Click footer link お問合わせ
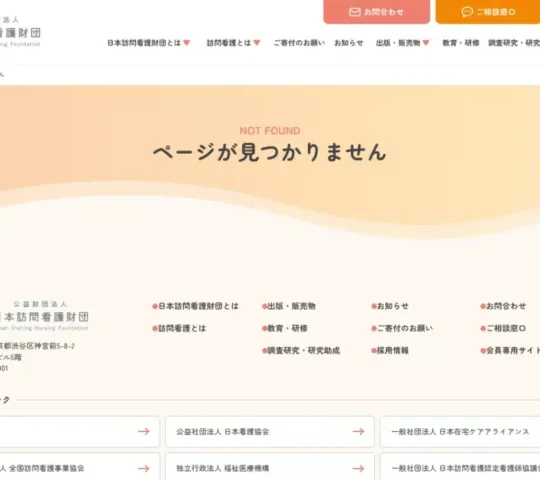This screenshot has height=480, width=540. [503, 306]
